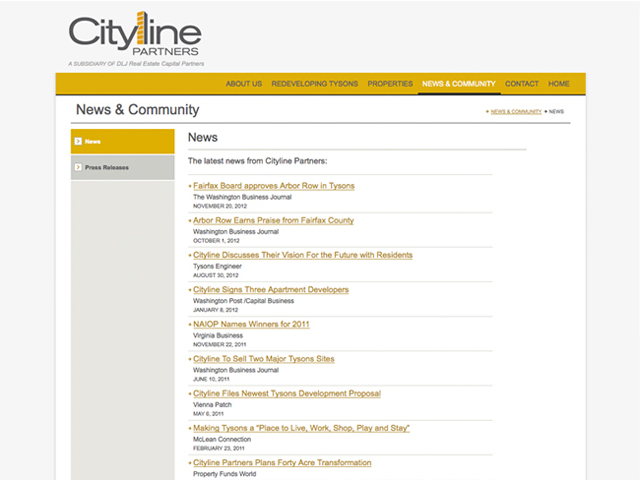Click the 'November 22, 2011' date
Image resolution: width=640 pixels, height=480 pixels.
220,344
